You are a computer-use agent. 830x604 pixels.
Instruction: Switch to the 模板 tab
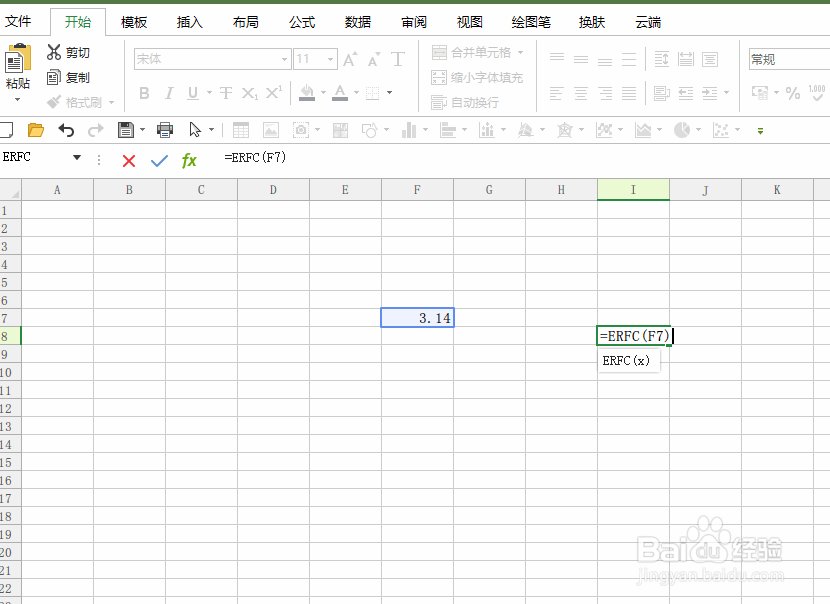[134, 22]
